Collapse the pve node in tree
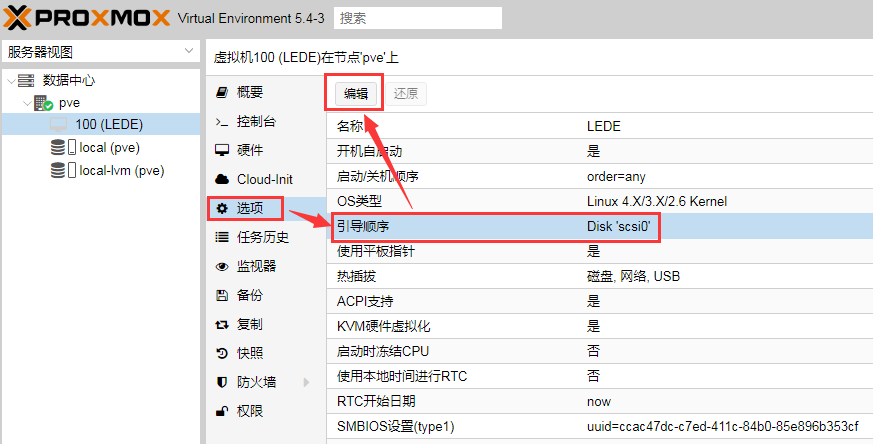The image size is (873, 444). tap(25, 103)
